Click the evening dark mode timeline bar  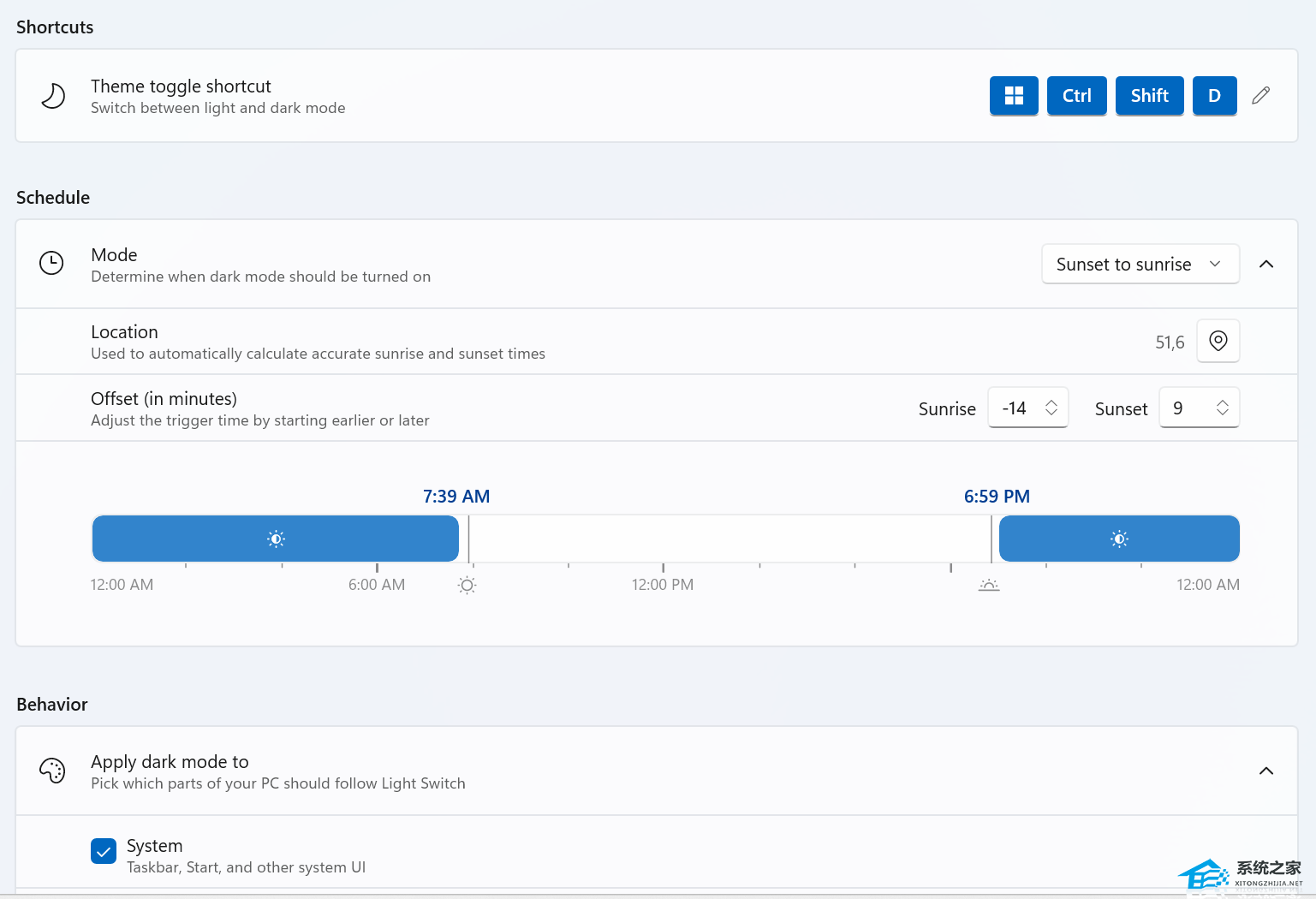coord(1118,539)
